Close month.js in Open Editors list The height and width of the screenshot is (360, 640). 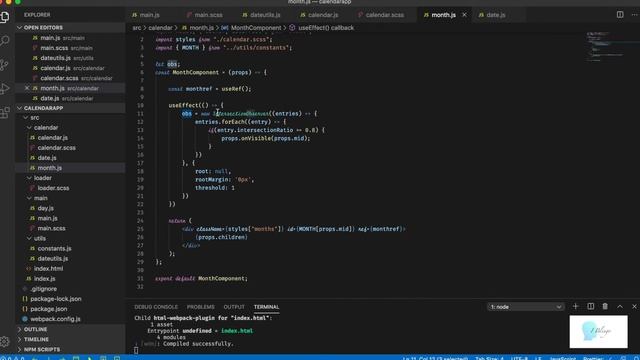tap(27, 88)
